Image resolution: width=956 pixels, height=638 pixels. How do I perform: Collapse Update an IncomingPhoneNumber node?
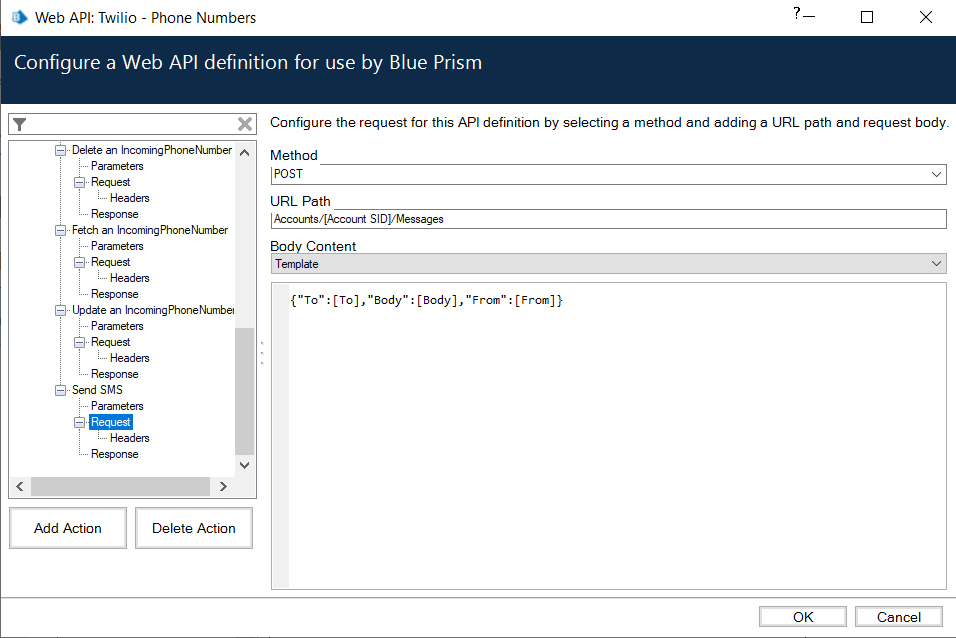coord(60,310)
